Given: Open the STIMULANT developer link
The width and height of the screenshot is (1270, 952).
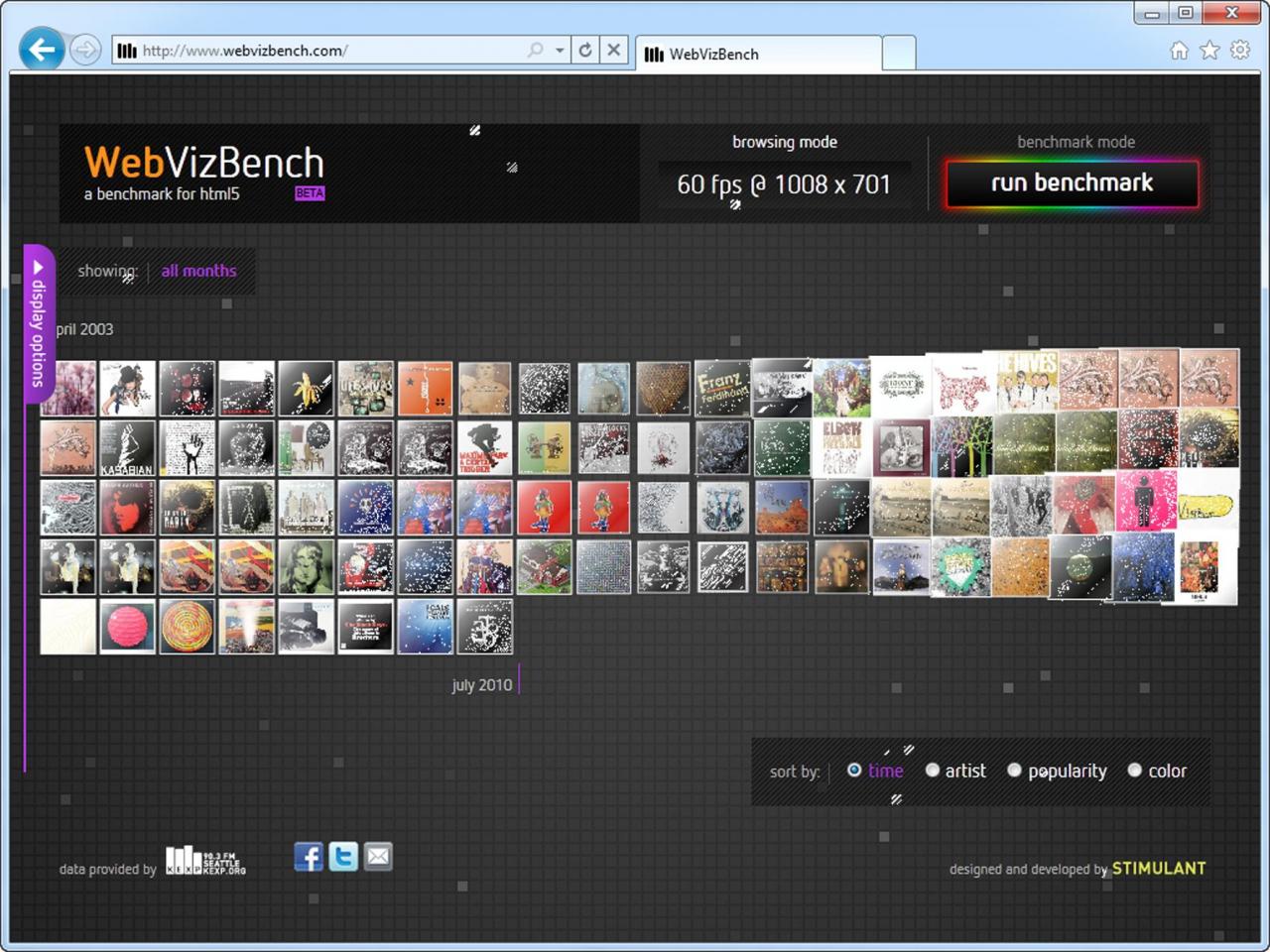Looking at the screenshot, I should tap(1159, 868).
